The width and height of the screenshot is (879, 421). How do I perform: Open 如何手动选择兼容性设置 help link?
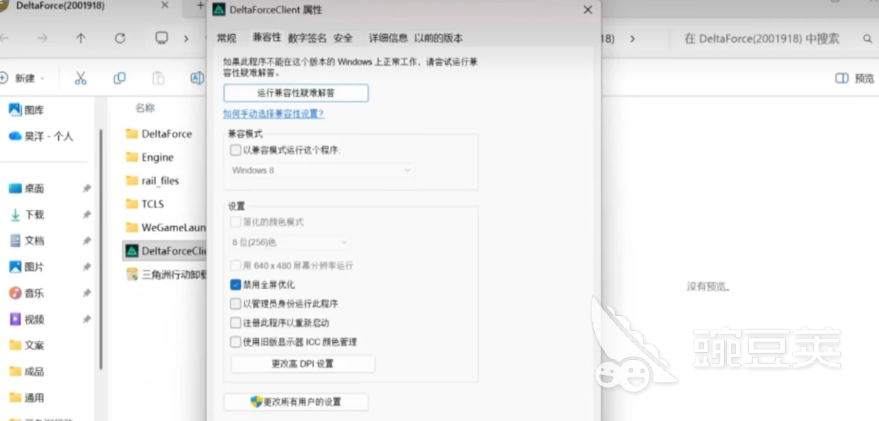(273, 114)
